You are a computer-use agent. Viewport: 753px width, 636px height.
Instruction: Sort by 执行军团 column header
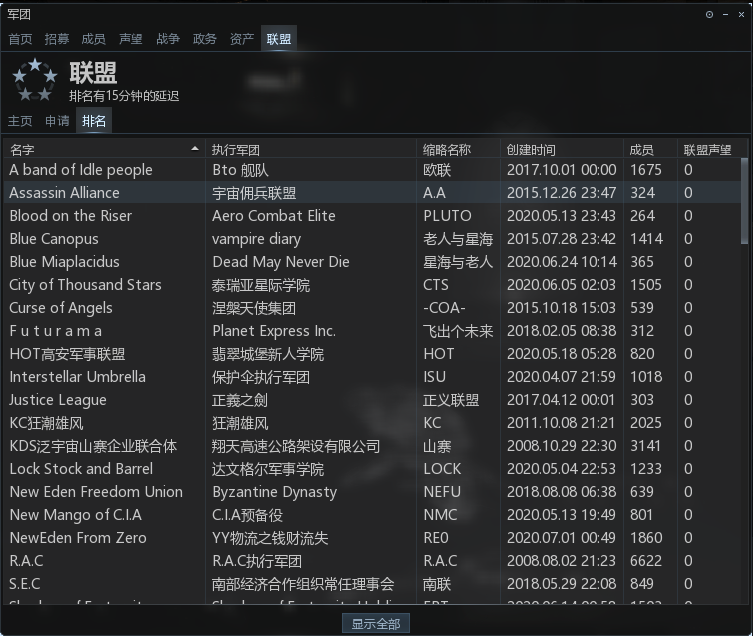(235, 150)
